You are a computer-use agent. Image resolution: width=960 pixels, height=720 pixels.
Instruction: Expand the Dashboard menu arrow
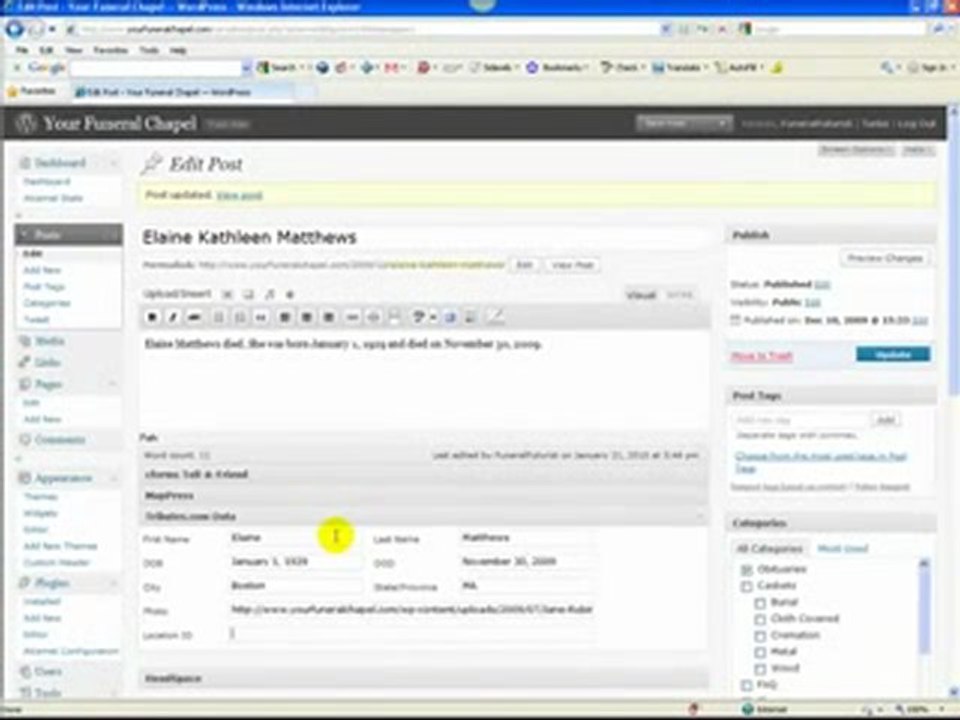tap(113, 163)
